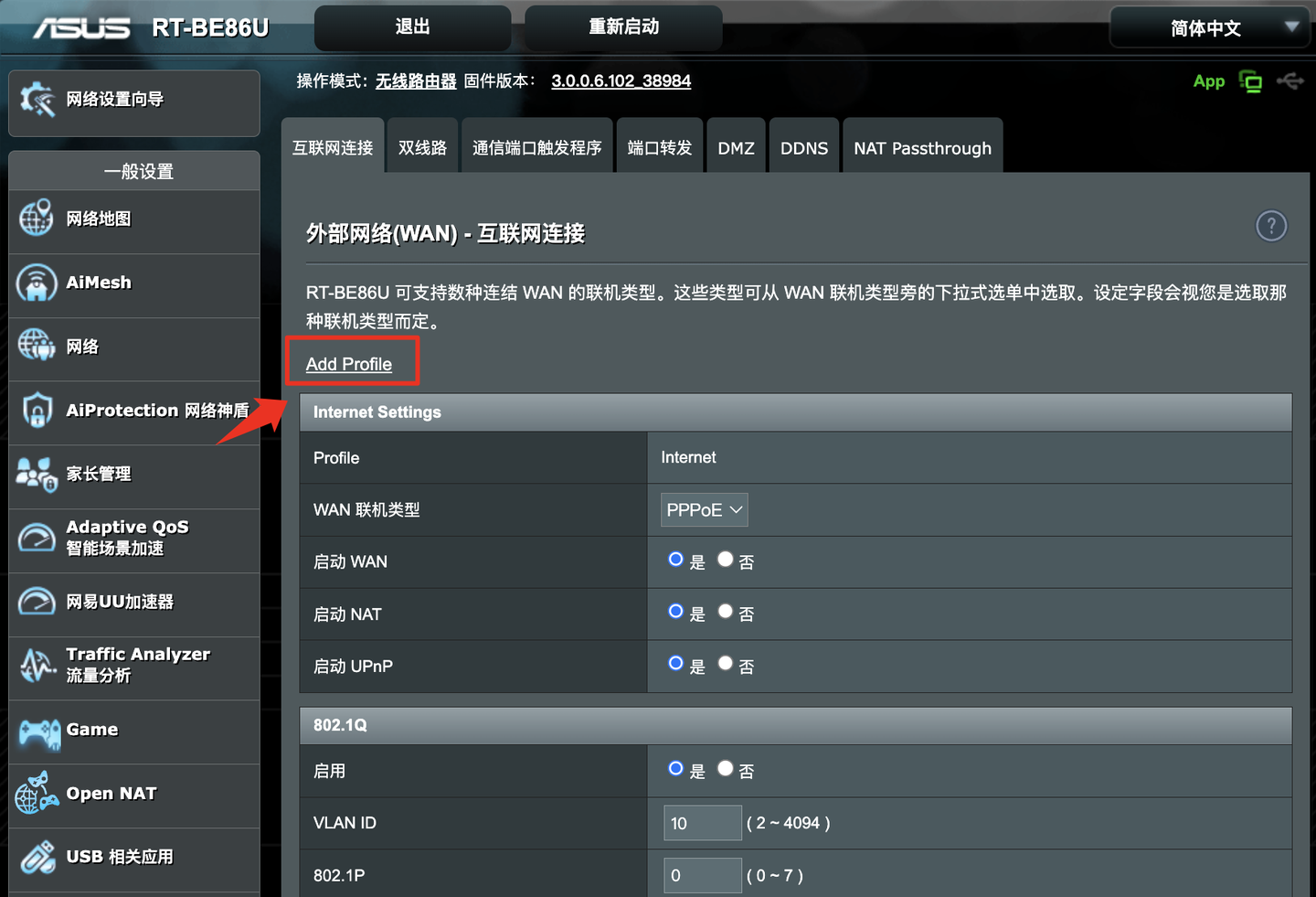Image resolution: width=1316 pixels, height=897 pixels.
Task: Select 否 for 启动 NAT
Action: [725, 612]
